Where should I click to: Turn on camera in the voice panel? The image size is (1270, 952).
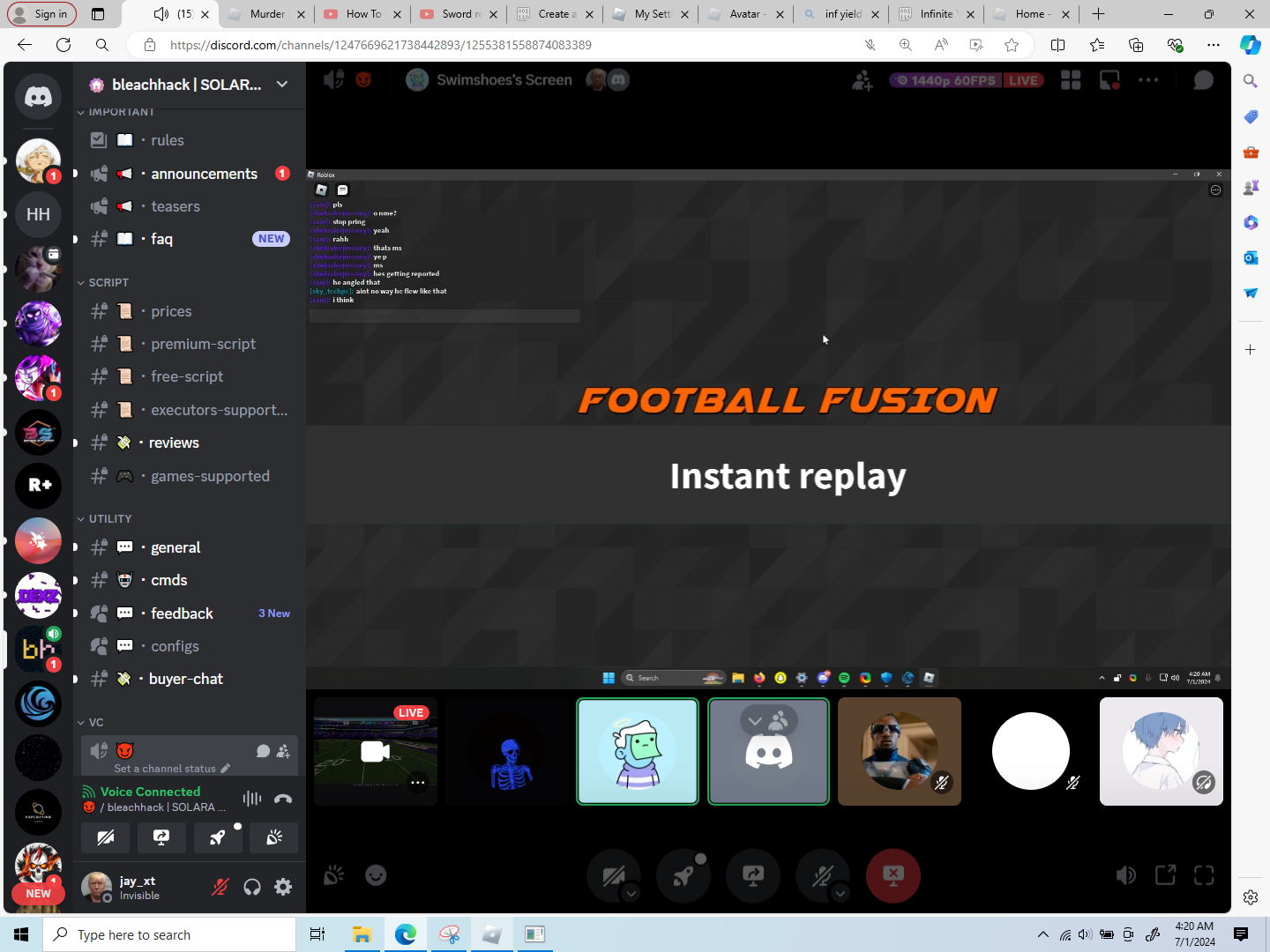106,837
